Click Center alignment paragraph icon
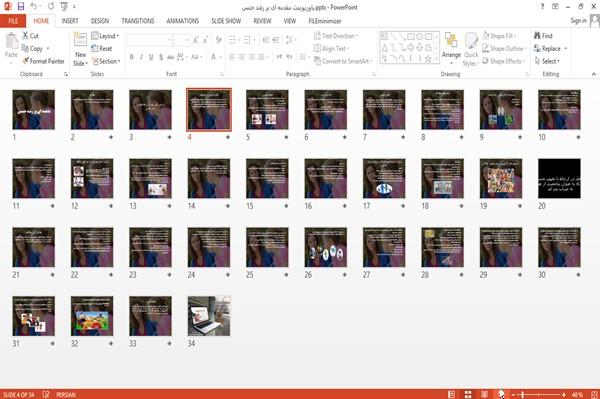 (242, 57)
